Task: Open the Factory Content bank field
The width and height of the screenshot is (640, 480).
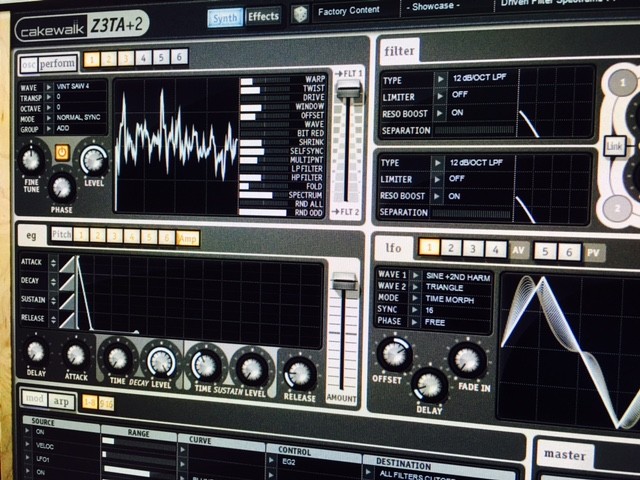Action: [x=354, y=10]
